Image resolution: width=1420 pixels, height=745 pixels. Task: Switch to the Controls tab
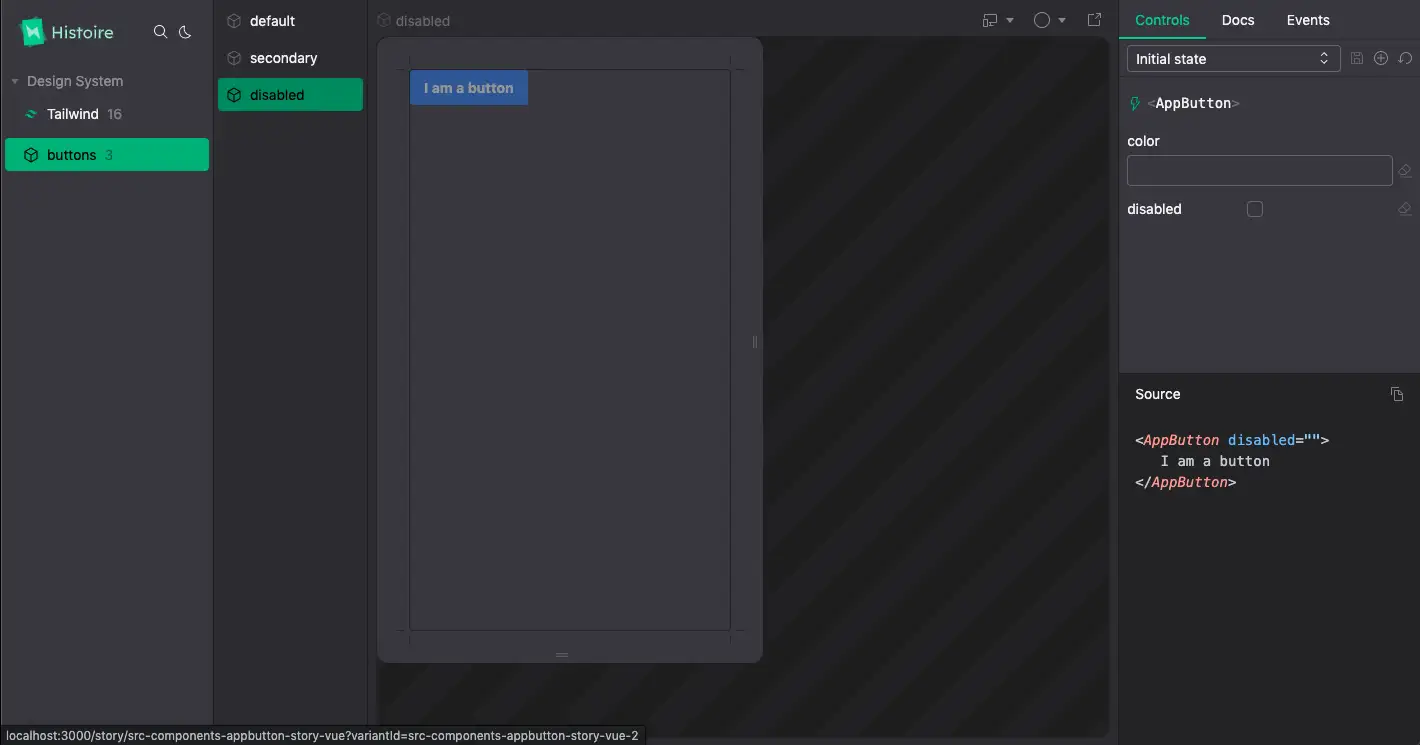tap(1162, 20)
